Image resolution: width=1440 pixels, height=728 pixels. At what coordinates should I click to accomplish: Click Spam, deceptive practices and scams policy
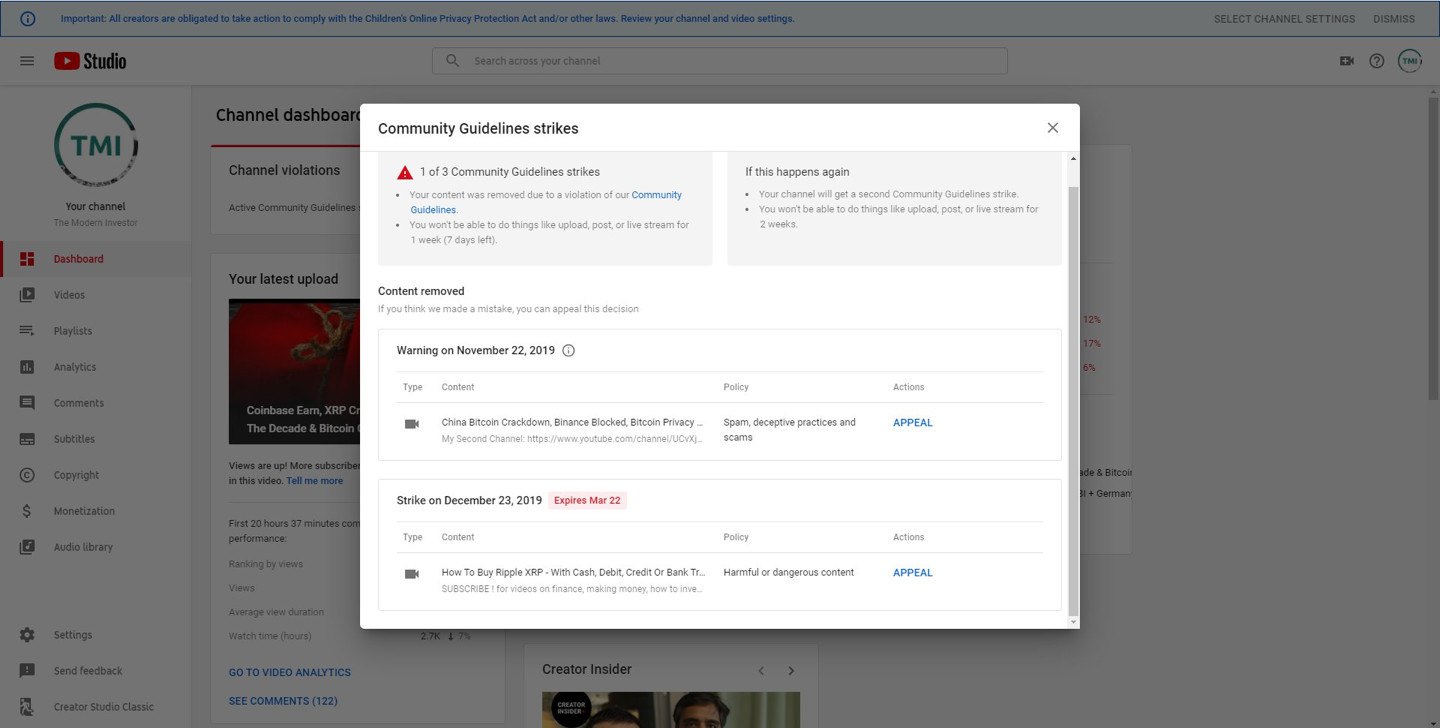tap(789, 430)
